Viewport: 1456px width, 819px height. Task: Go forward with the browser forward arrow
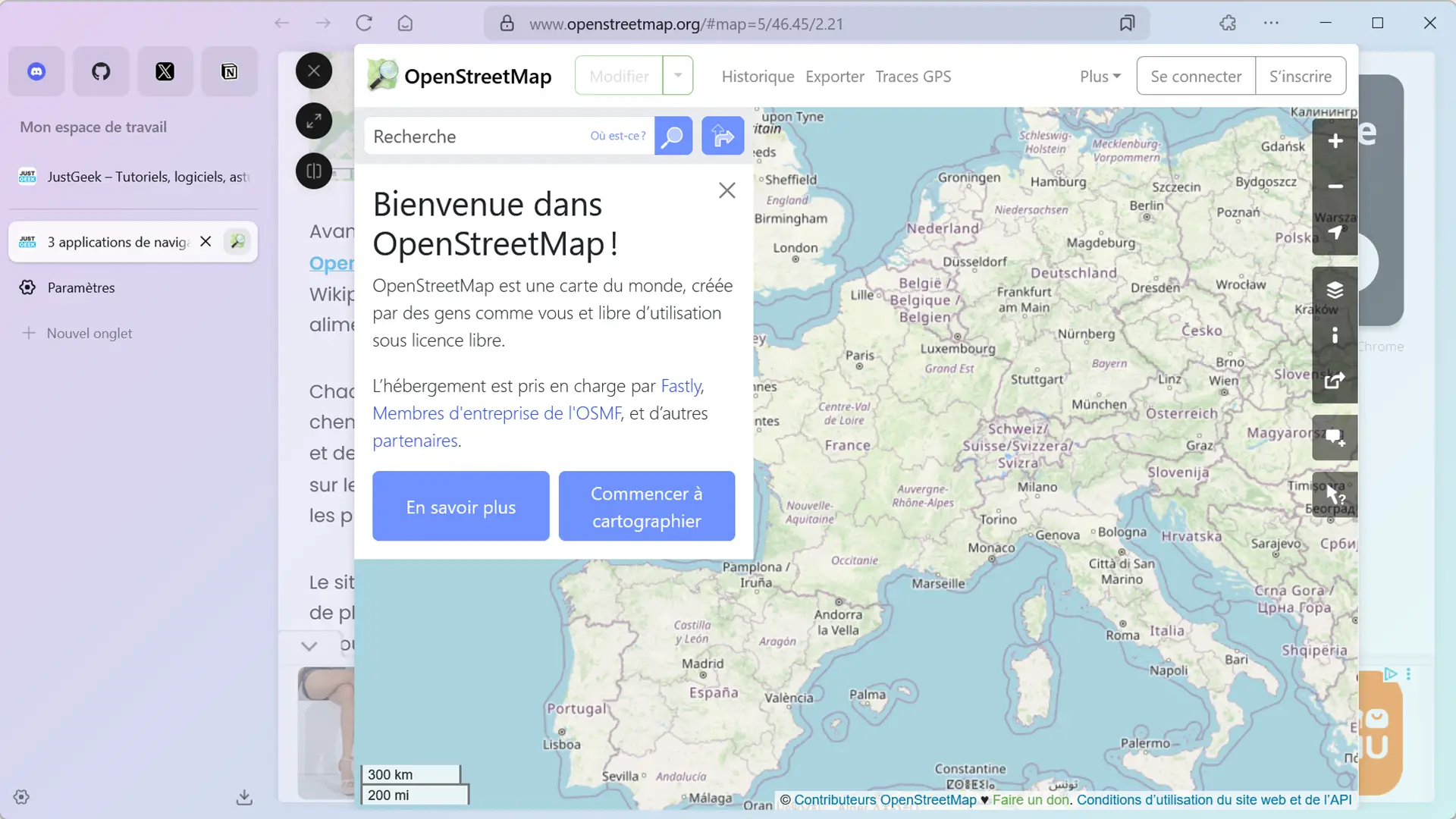click(x=323, y=24)
